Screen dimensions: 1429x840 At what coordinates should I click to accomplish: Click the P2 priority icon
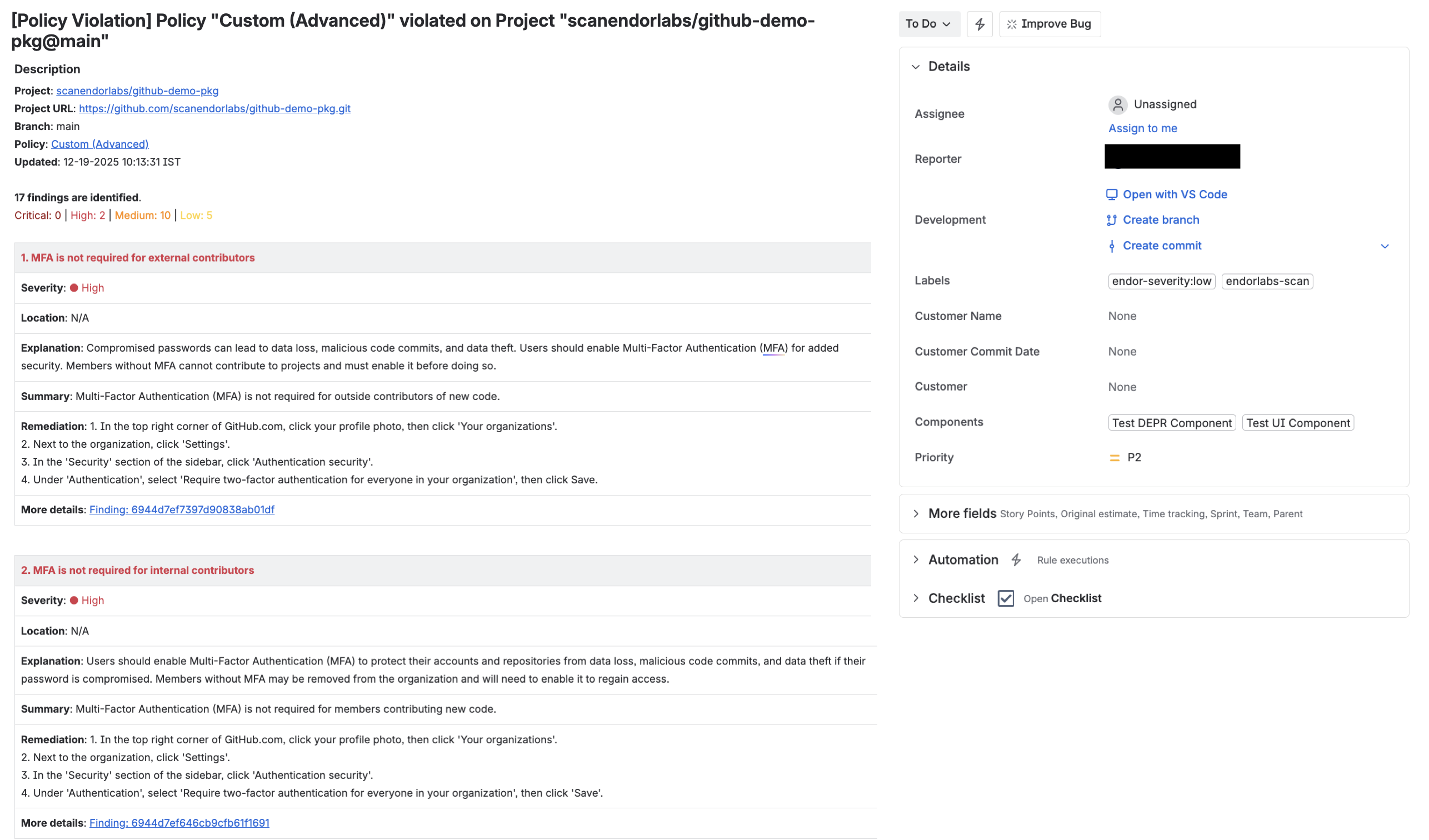(x=1114, y=457)
